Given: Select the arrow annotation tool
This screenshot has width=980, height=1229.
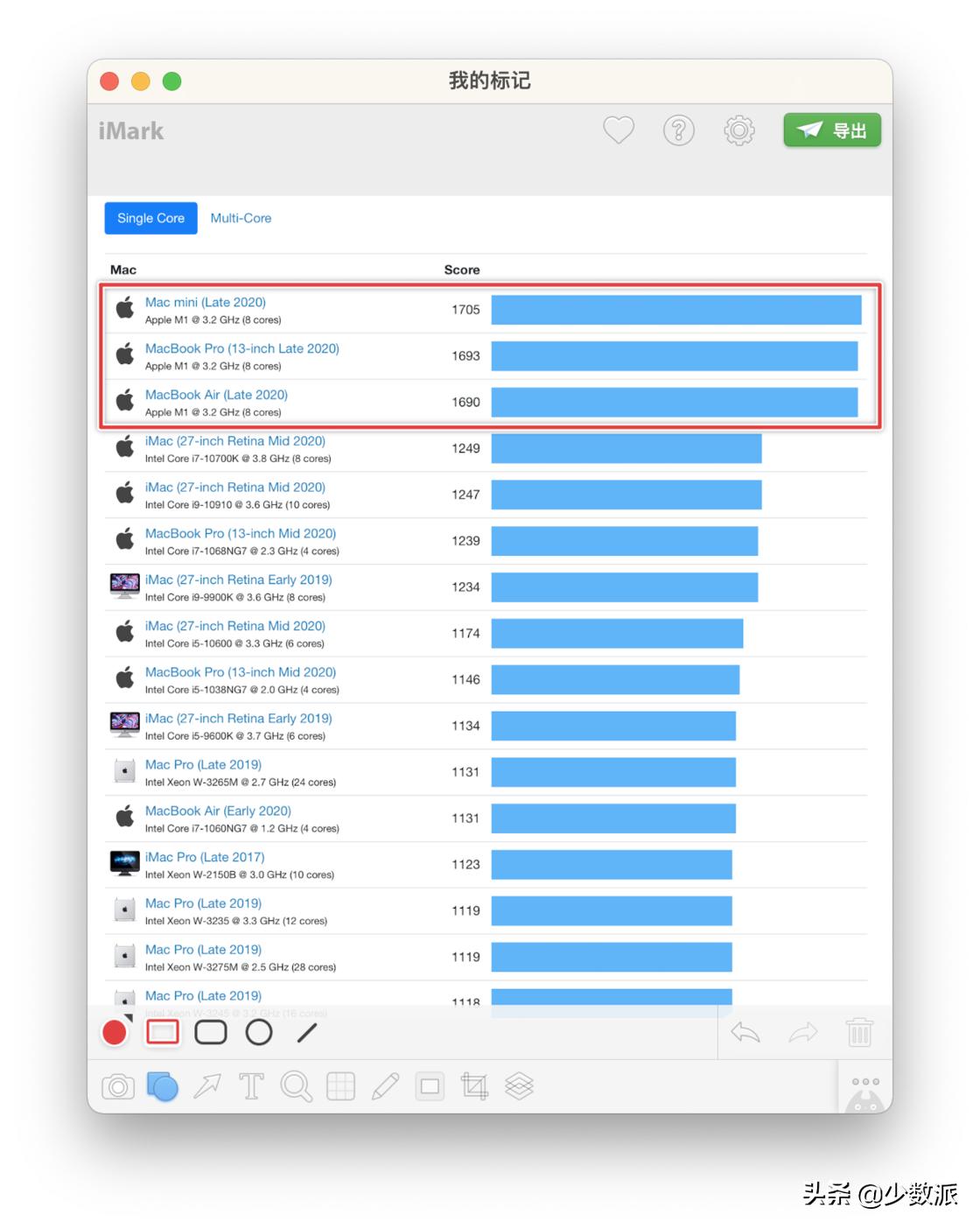Looking at the screenshot, I should 207,1086.
